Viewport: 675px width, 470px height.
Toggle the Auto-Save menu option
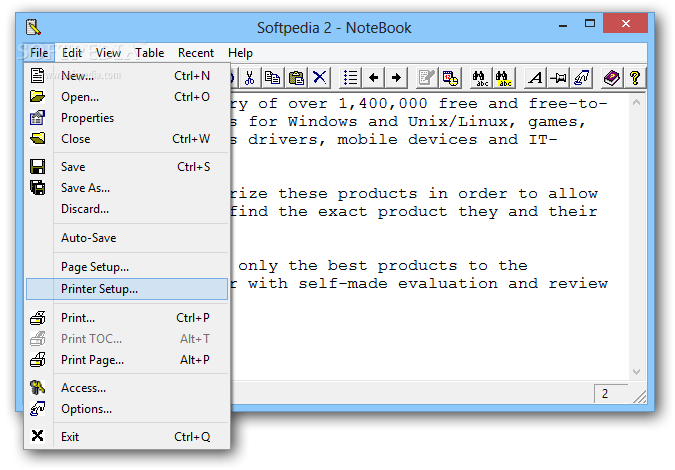[x=127, y=238]
